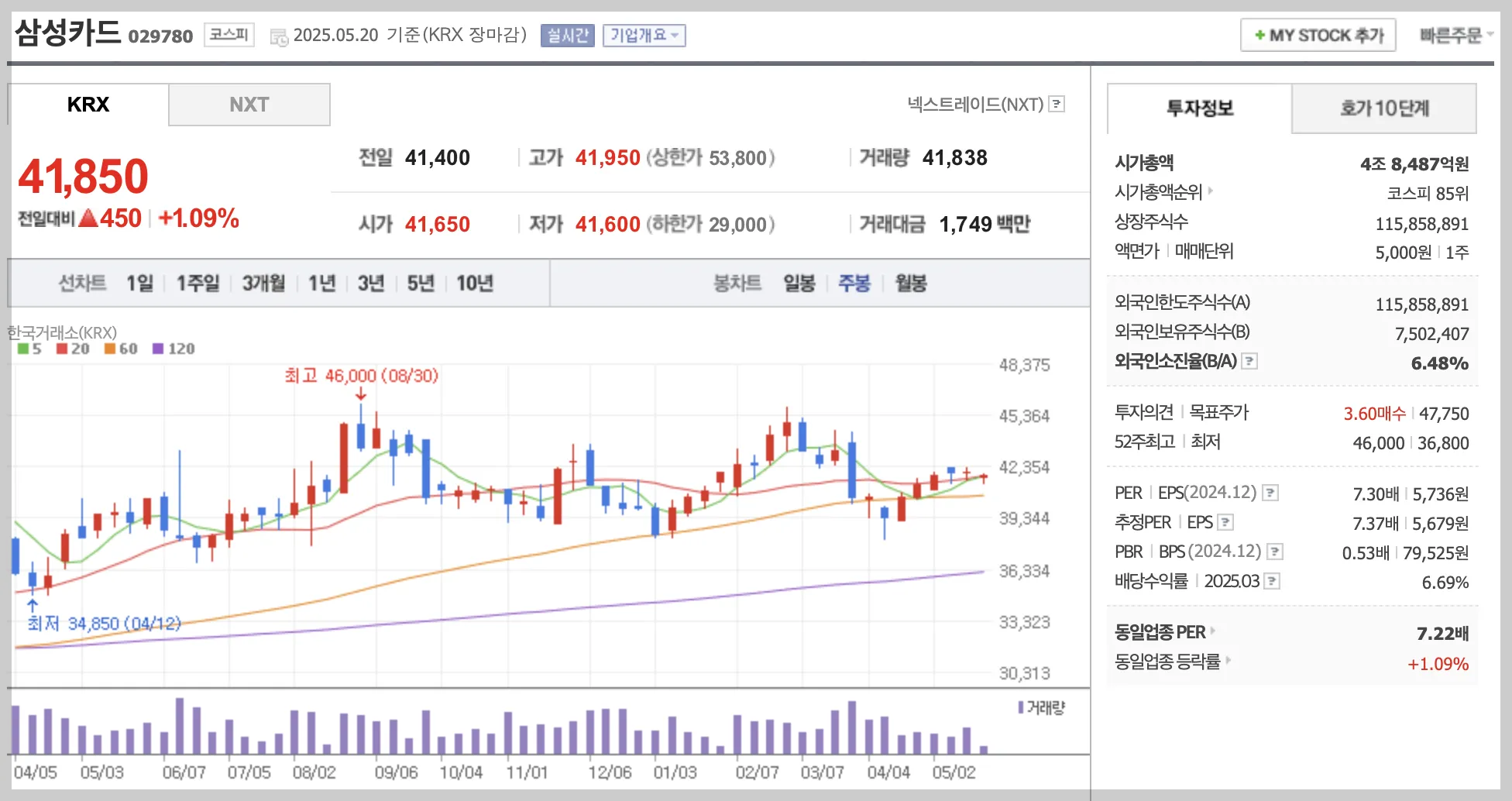Screen dimensions: 1512x801
Task: Select the 3년 line chart period
Action: pyautogui.click(x=371, y=284)
